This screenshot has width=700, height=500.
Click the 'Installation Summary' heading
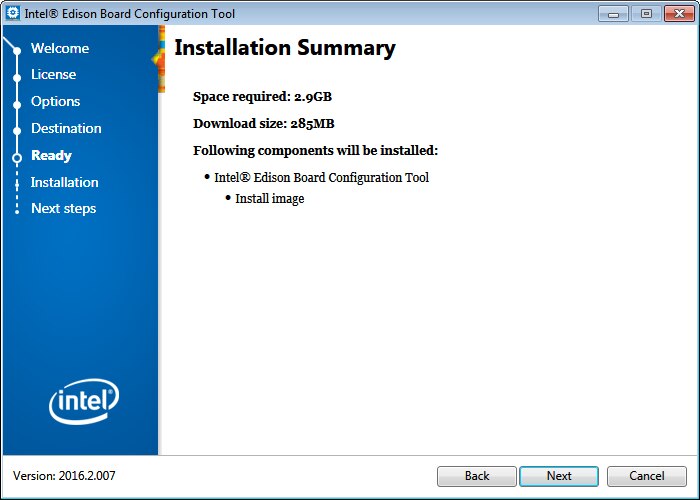285,48
